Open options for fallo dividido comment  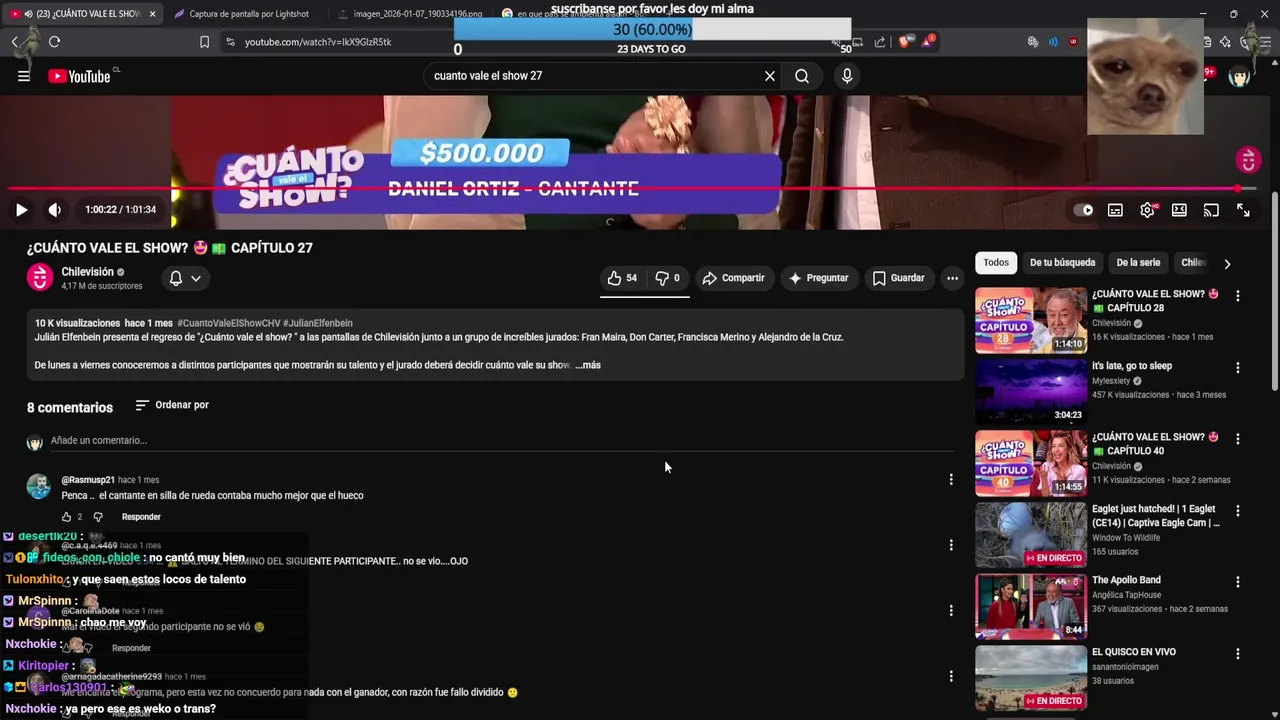pos(950,677)
